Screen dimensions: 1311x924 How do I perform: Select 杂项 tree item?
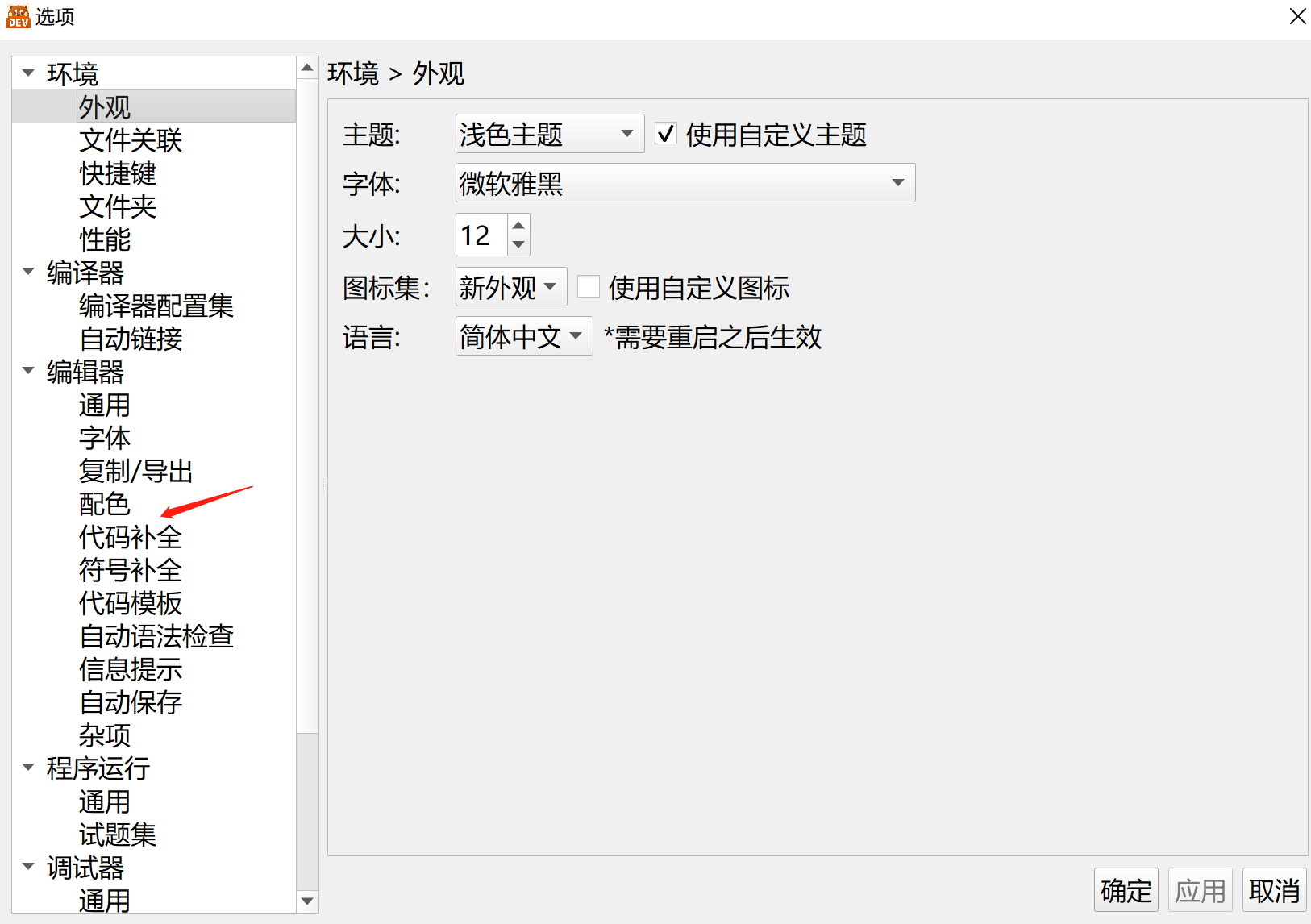tap(105, 735)
